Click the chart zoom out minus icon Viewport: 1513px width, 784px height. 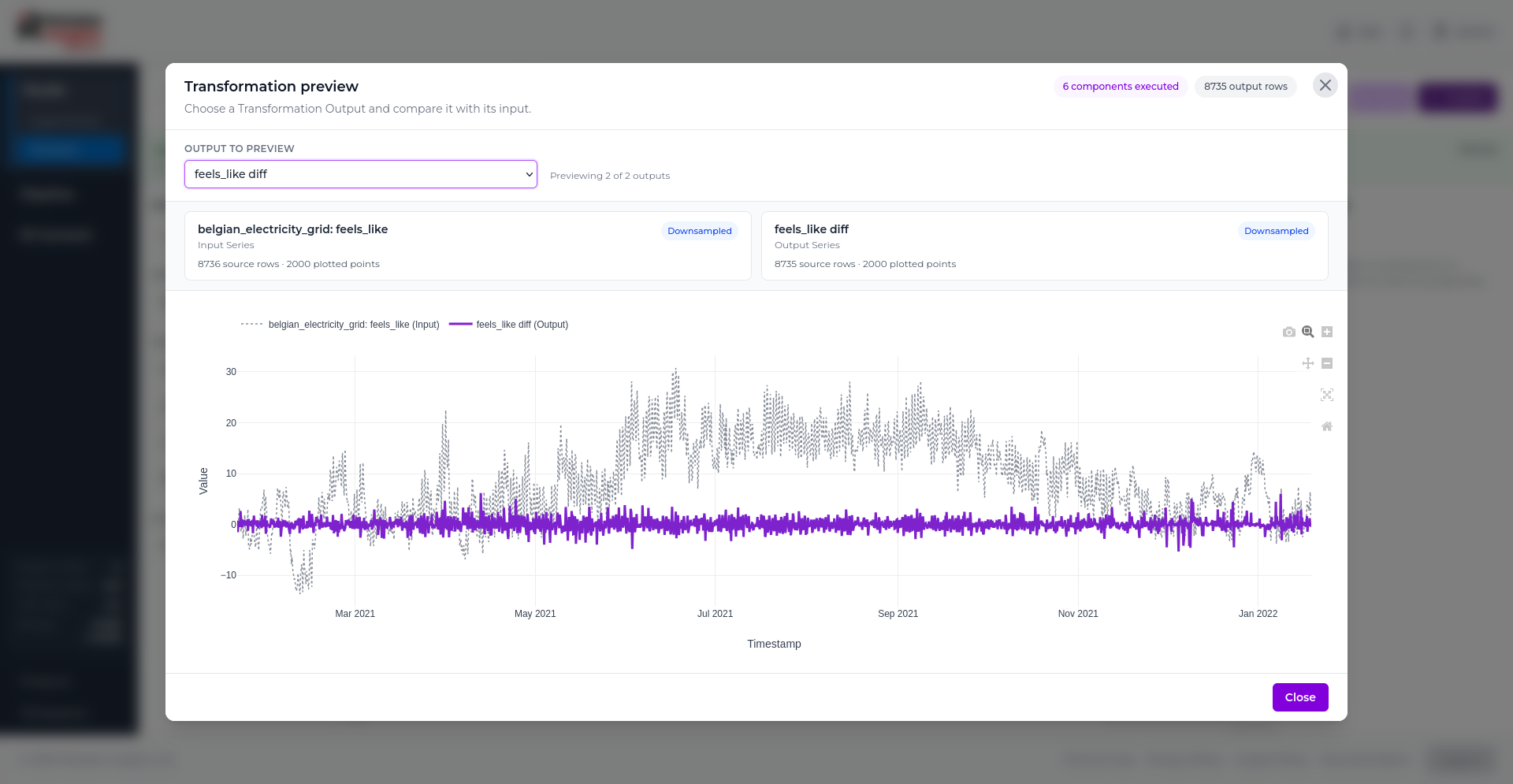click(1327, 363)
